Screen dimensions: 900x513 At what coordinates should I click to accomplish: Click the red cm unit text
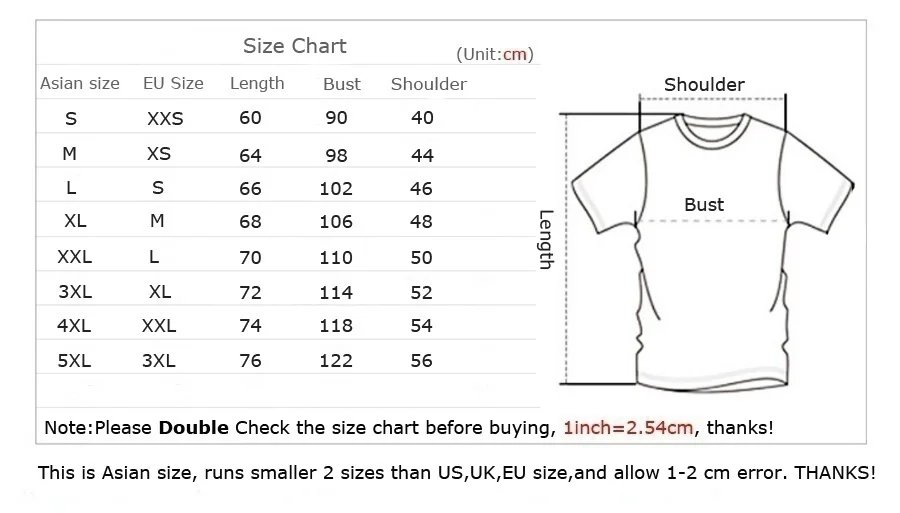tap(514, 55)
